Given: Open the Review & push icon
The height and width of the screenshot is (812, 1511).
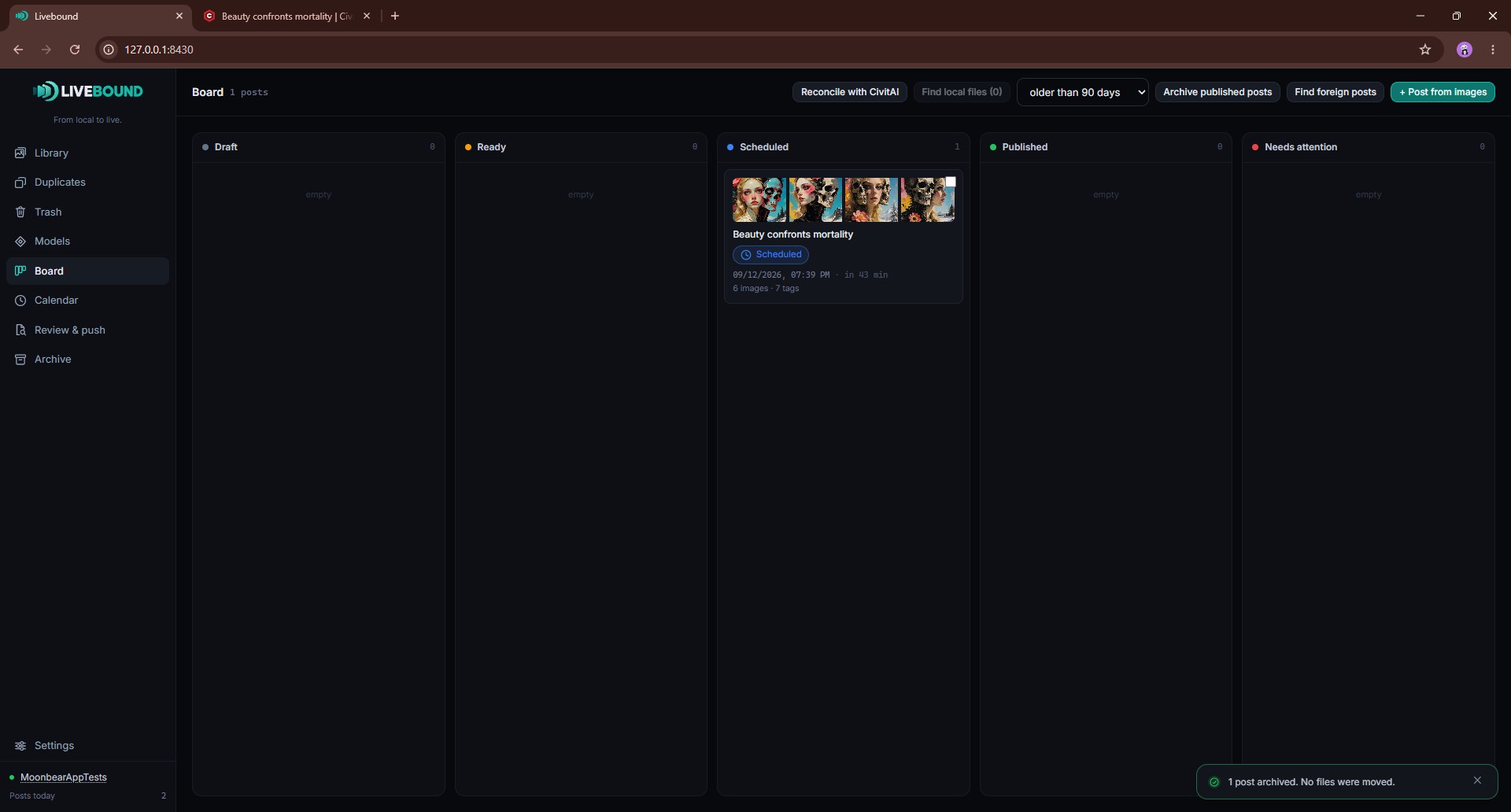Looking at the screenshot, I should 20,330.
